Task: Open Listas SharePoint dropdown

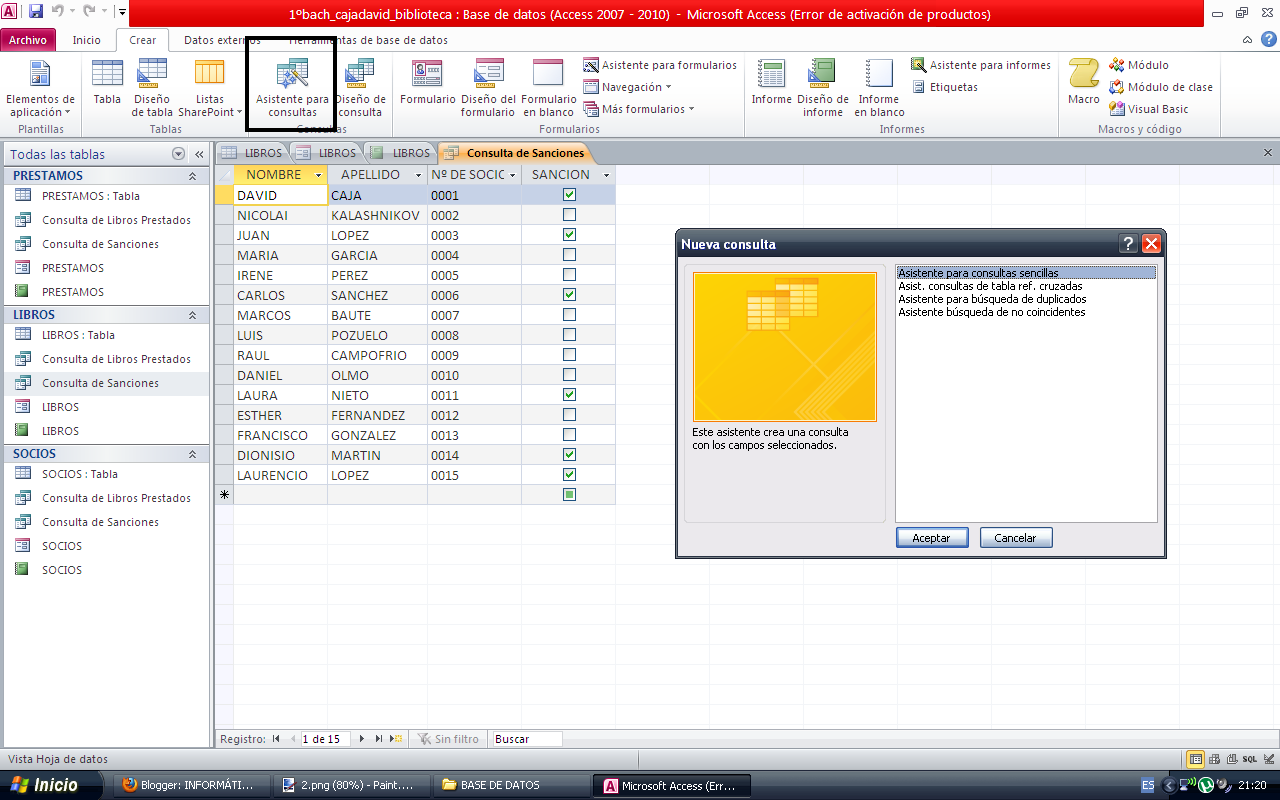Action: [210, 88]
